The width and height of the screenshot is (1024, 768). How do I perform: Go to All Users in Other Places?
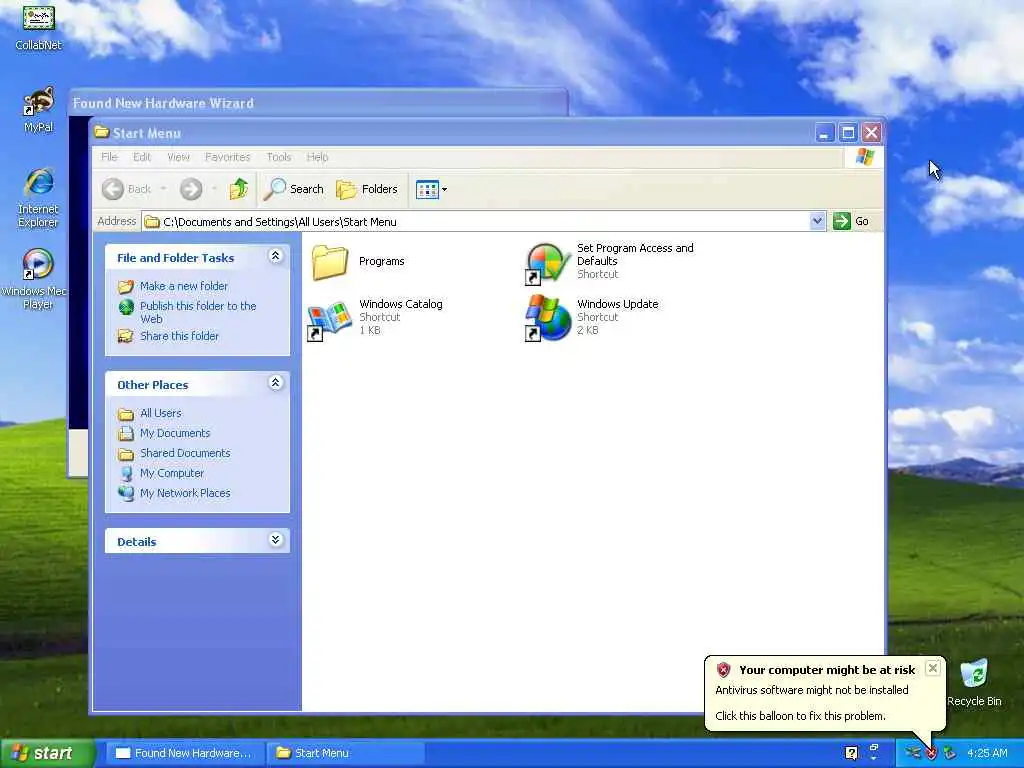coord(161,413)
